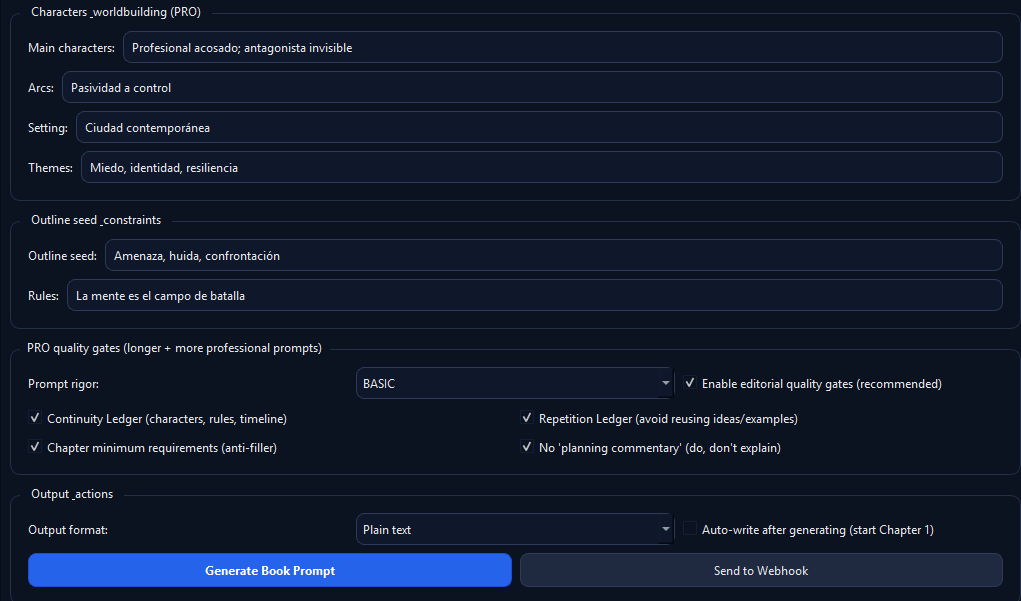Toggle No 'planning commentary' checkbox
1021x601 pixels.
pyautogui.click(x=527, y=448)
